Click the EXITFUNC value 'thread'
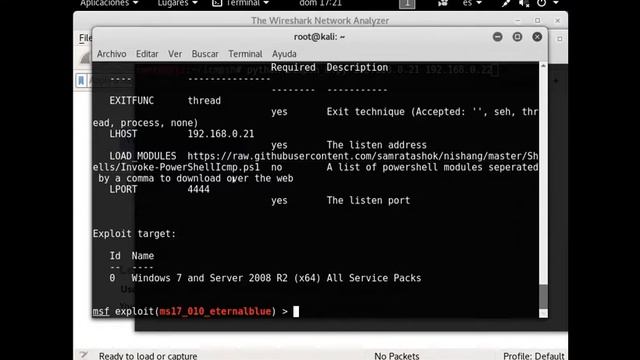640x360 pixels. click(x=204, y=100)
